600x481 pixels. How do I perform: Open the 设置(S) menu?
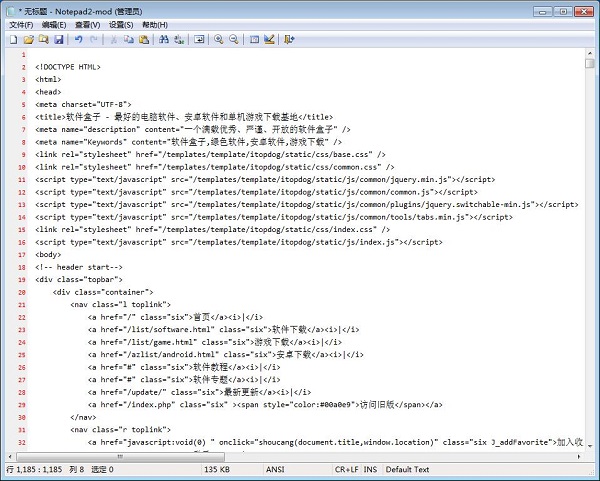pyautogui.click(x=121, y=25)
